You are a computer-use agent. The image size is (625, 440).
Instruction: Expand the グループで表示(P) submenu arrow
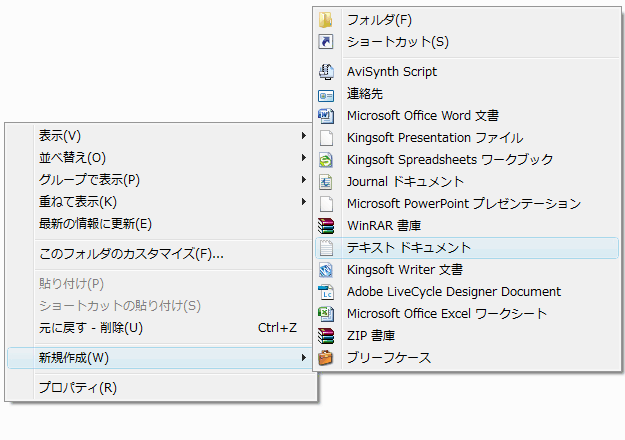[x=304, y=180]
